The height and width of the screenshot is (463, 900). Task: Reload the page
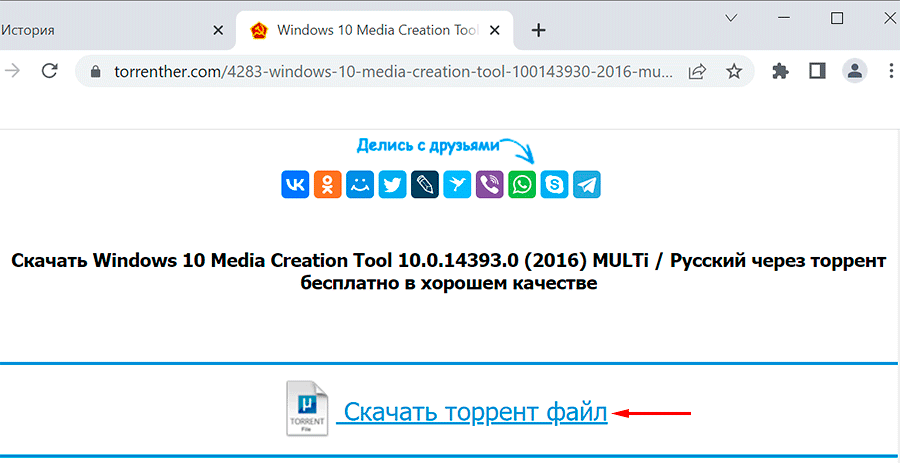51,71
